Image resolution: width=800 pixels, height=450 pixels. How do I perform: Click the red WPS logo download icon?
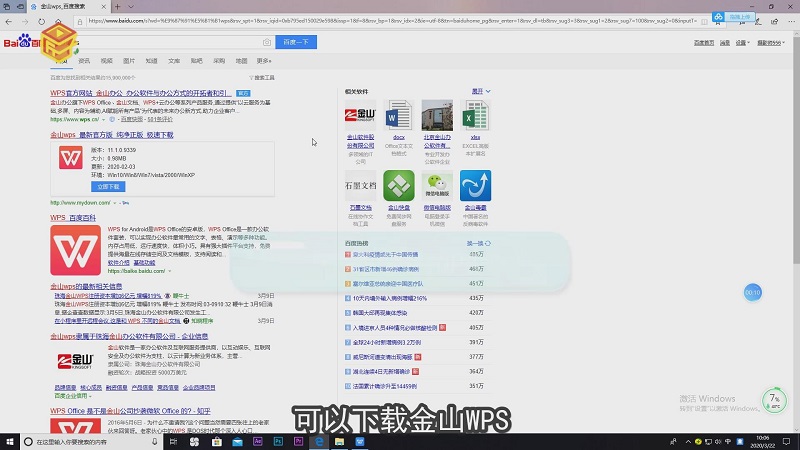tap(70, 160)
